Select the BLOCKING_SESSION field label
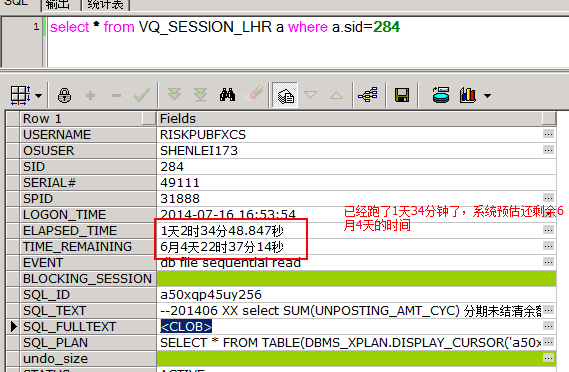This screenshot has height=372, width=569. pyautogui.click(x=87, y=279)
